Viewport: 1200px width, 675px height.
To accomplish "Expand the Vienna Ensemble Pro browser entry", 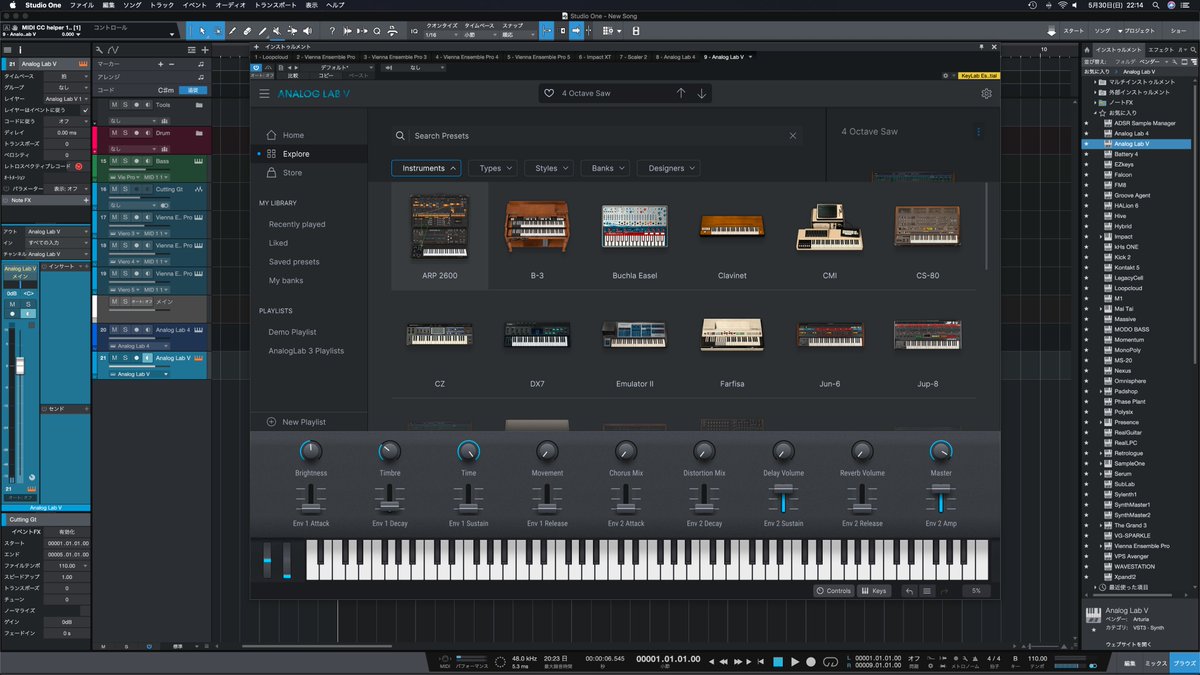I will pyautogui.click(x=1101, y=545).
